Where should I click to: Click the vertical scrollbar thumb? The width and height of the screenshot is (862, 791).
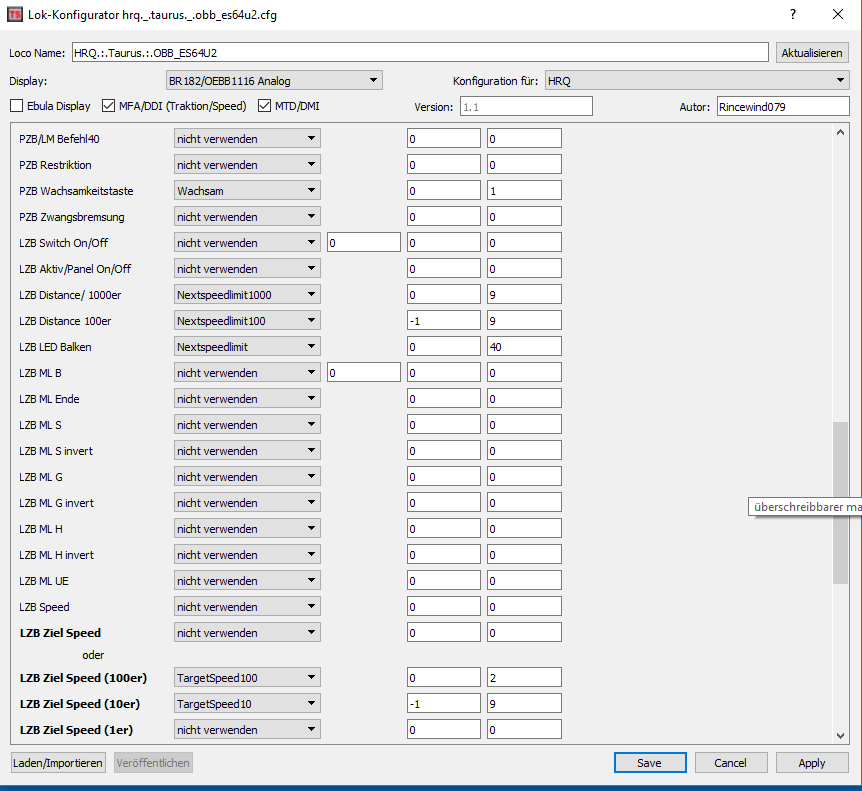tap(840, 500)
